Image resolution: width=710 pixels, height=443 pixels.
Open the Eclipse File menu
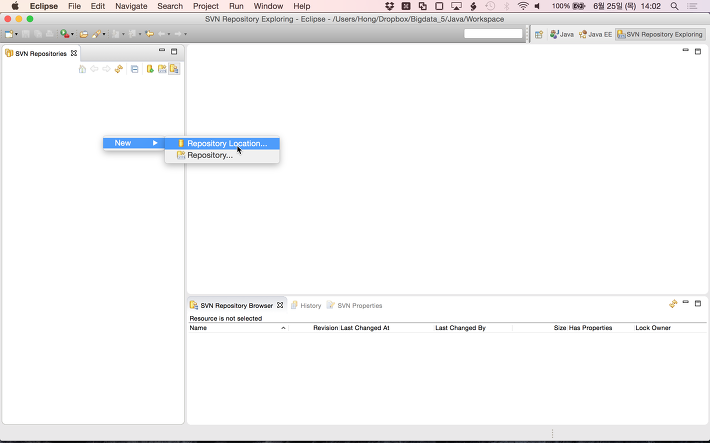(x=74, y=6)
